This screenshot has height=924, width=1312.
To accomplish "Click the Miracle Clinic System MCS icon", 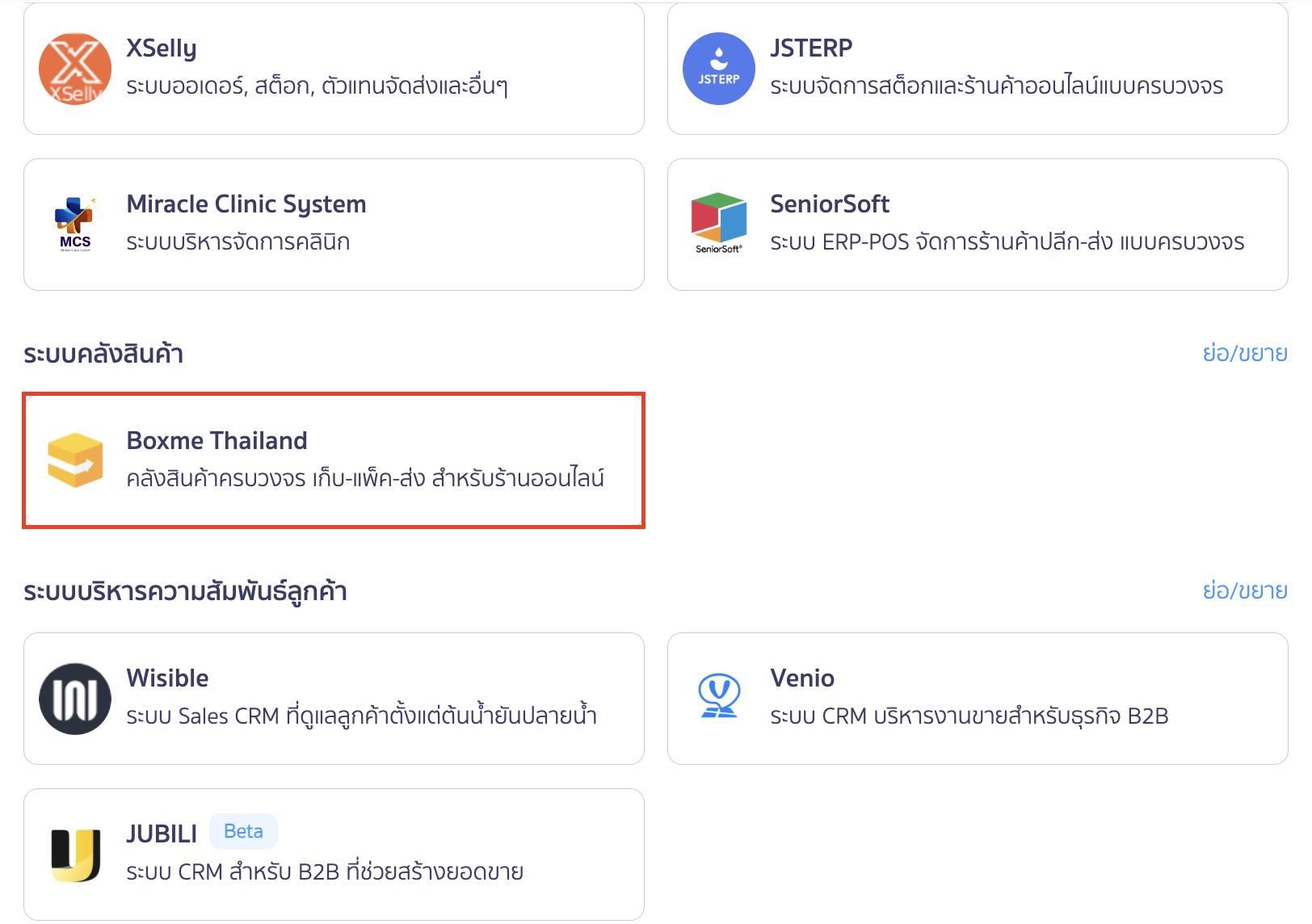I will 74,224.
